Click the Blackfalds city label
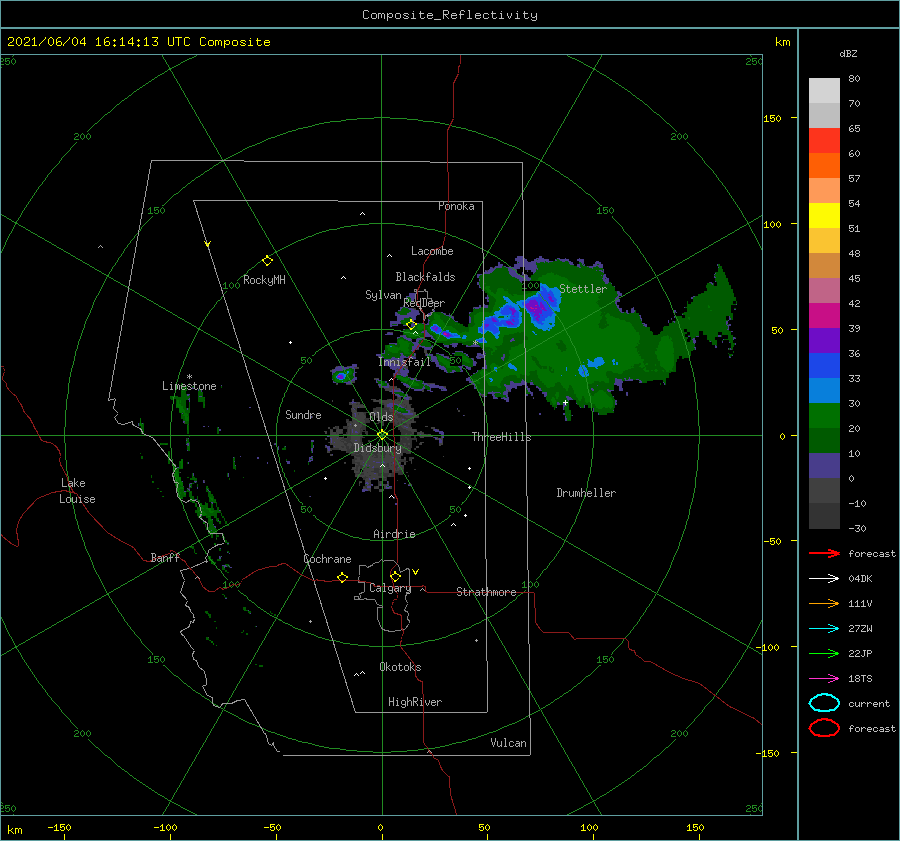The height and width of the screenshot is (841, 900). click(x=425, y=277)
